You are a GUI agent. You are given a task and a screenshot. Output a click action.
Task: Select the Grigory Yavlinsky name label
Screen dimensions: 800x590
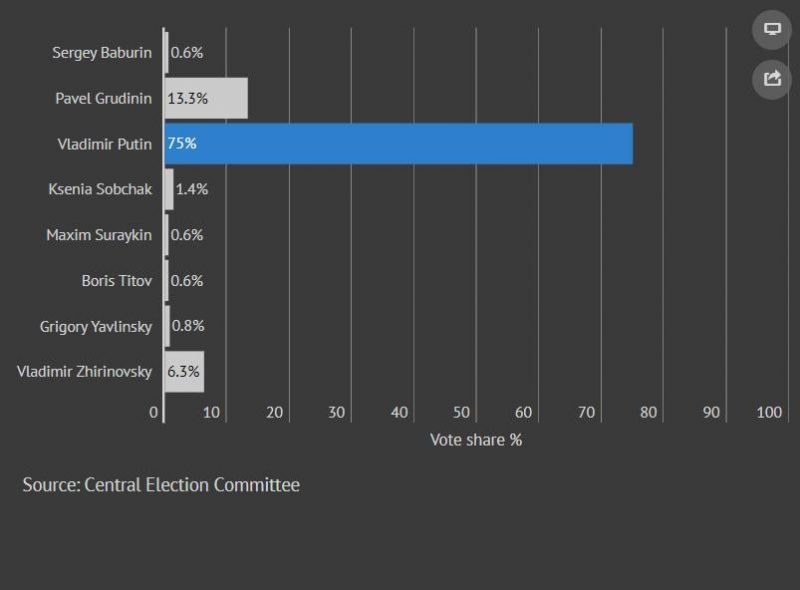point(96,326)
